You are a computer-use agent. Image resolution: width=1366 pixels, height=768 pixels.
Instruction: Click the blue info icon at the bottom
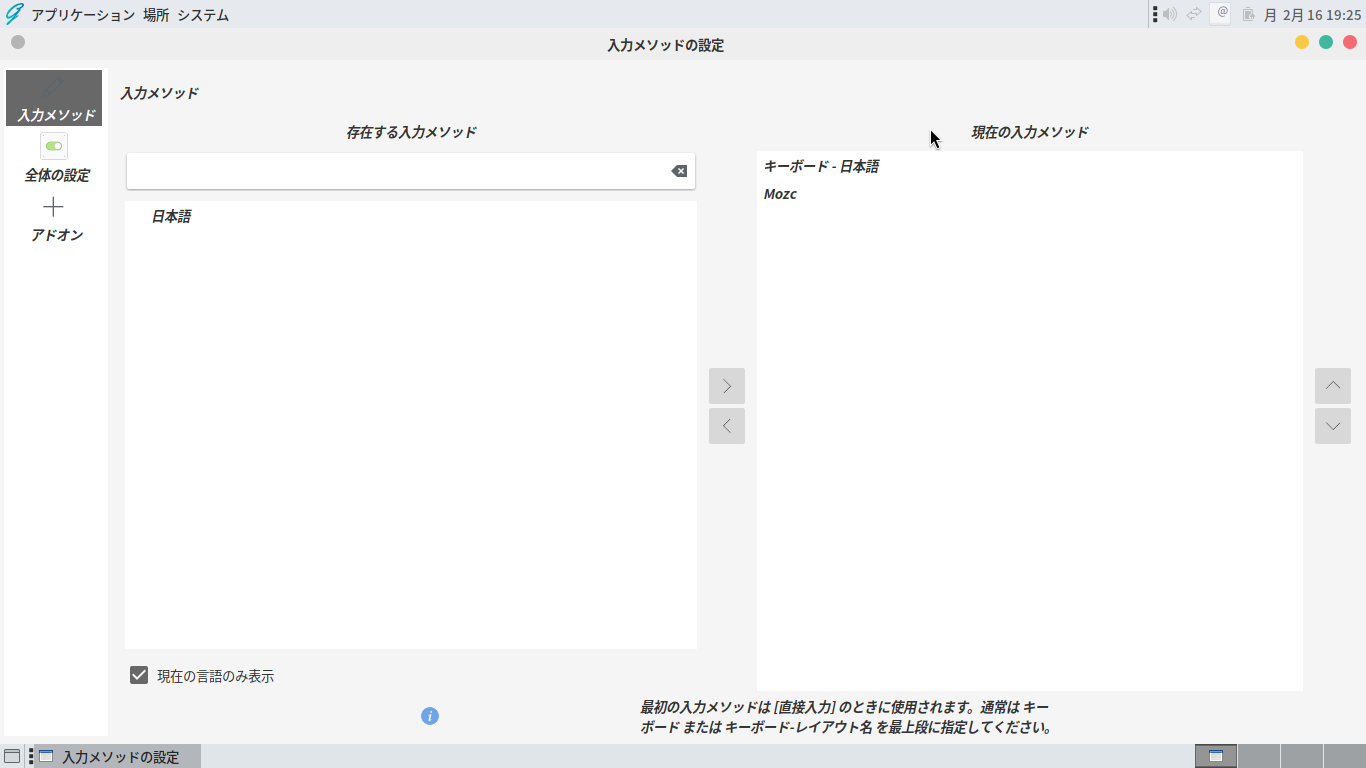click(430, 716)
